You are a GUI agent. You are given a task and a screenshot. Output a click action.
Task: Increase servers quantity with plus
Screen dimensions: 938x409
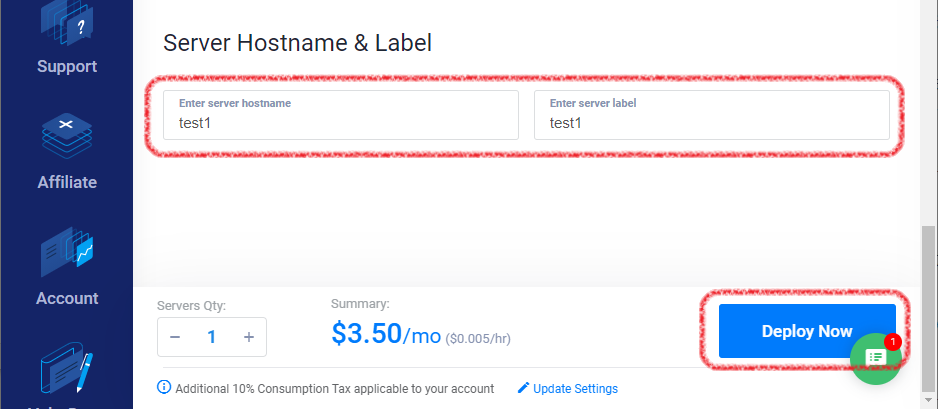pyautogui.click(x=249, y=337)
